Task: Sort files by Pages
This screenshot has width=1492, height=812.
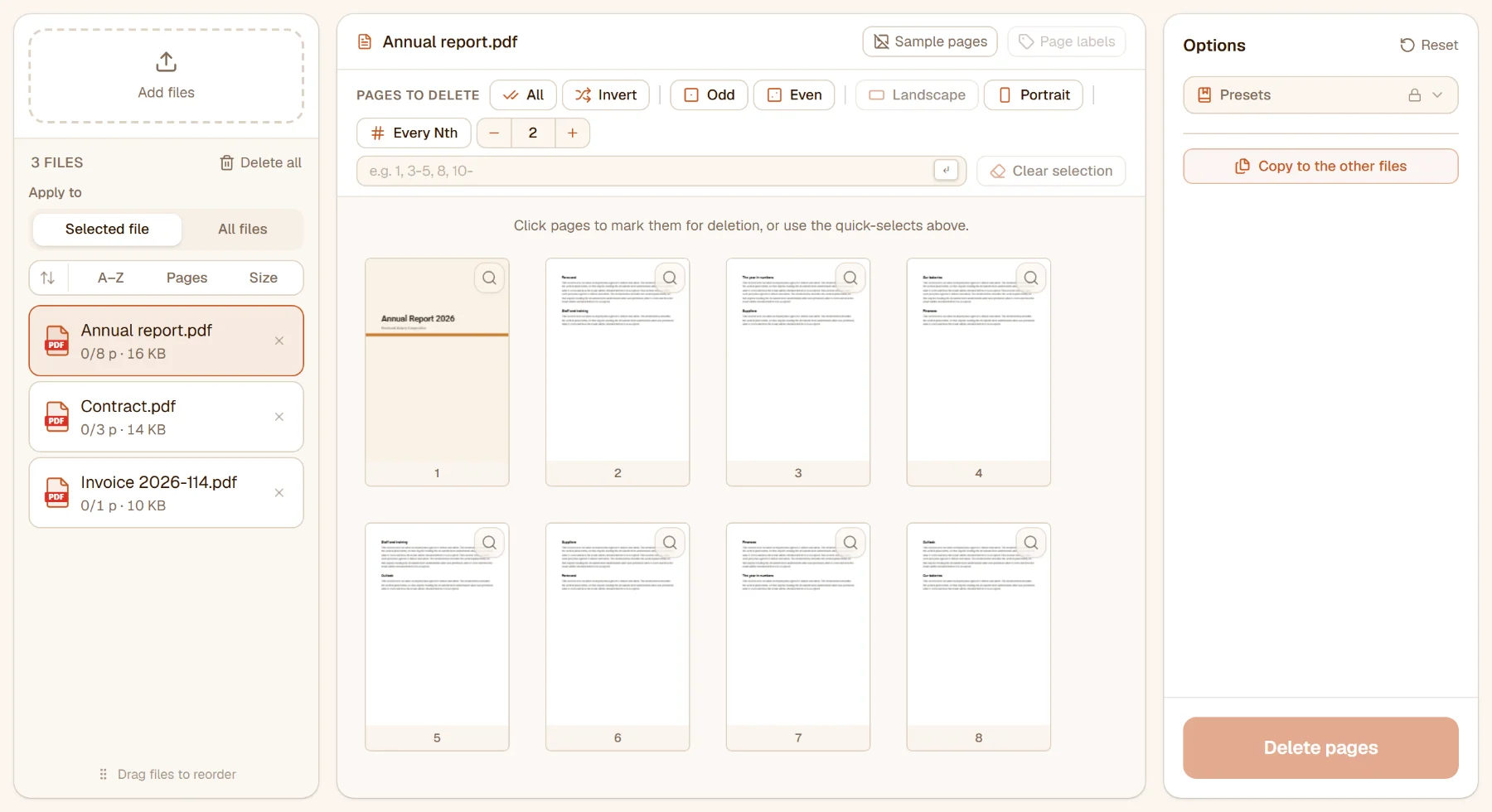Action: 187,278
